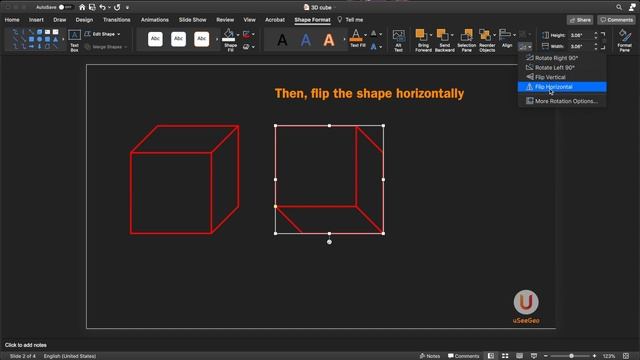640x360 pixels.
Task: Click the first Abc shape style
Action: click(155, 39)
